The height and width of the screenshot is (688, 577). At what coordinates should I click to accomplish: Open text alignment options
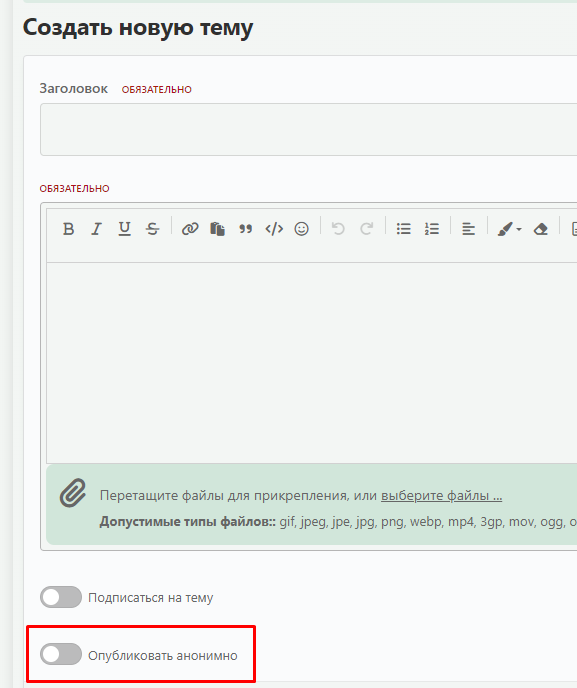(469, 229)
